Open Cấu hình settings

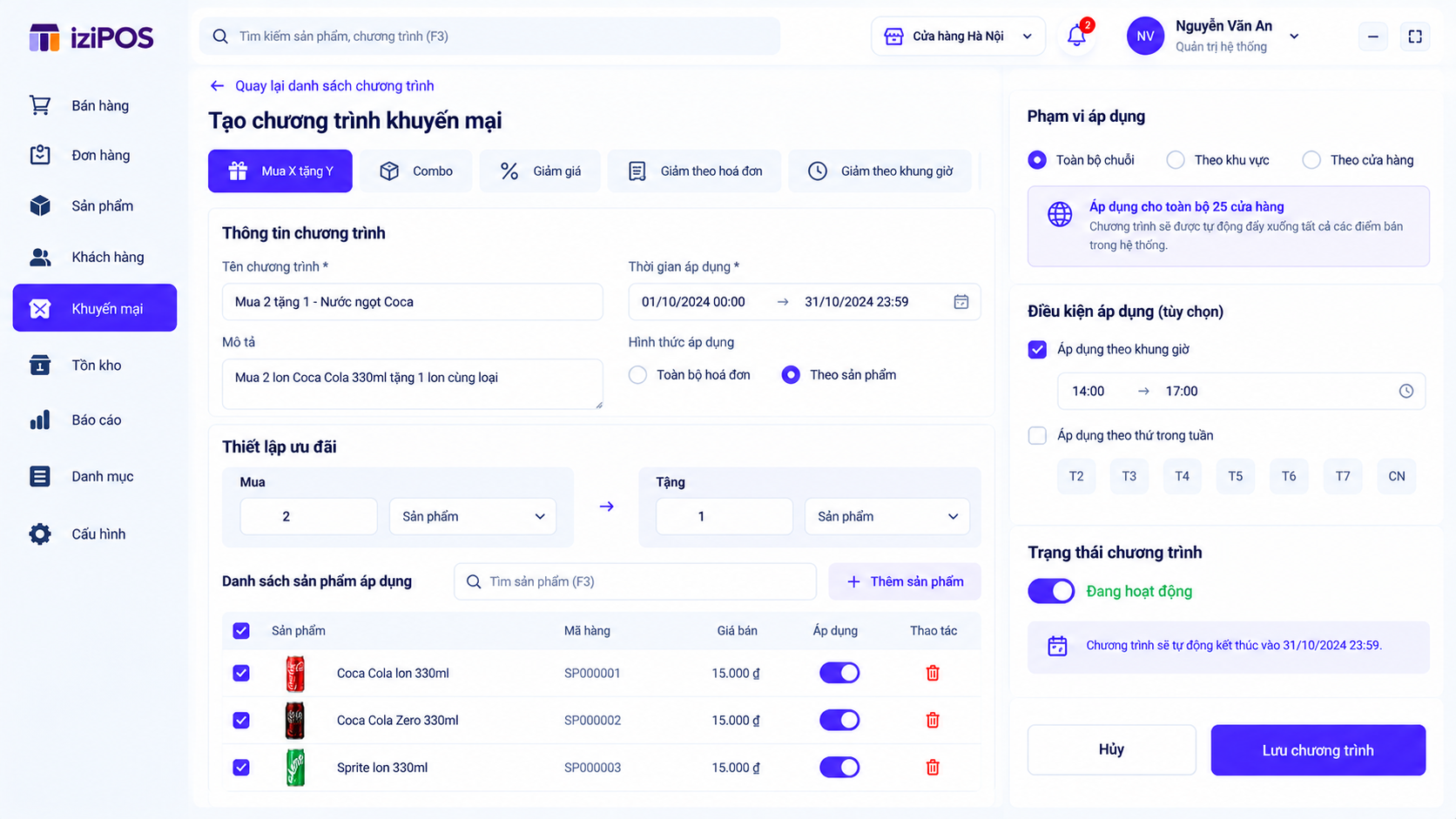pos(95,534)
